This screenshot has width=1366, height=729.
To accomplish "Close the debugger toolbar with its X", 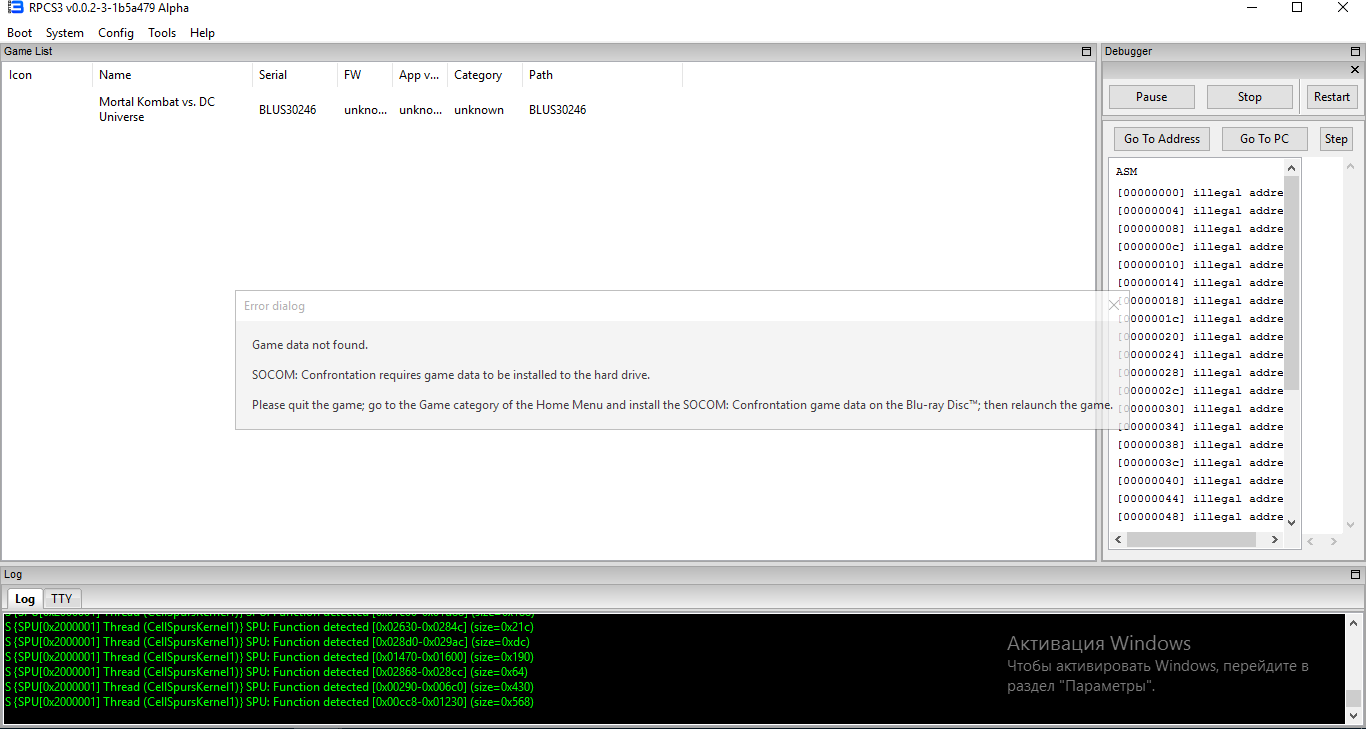I will pyautogui.click(x=1355, y=70).
